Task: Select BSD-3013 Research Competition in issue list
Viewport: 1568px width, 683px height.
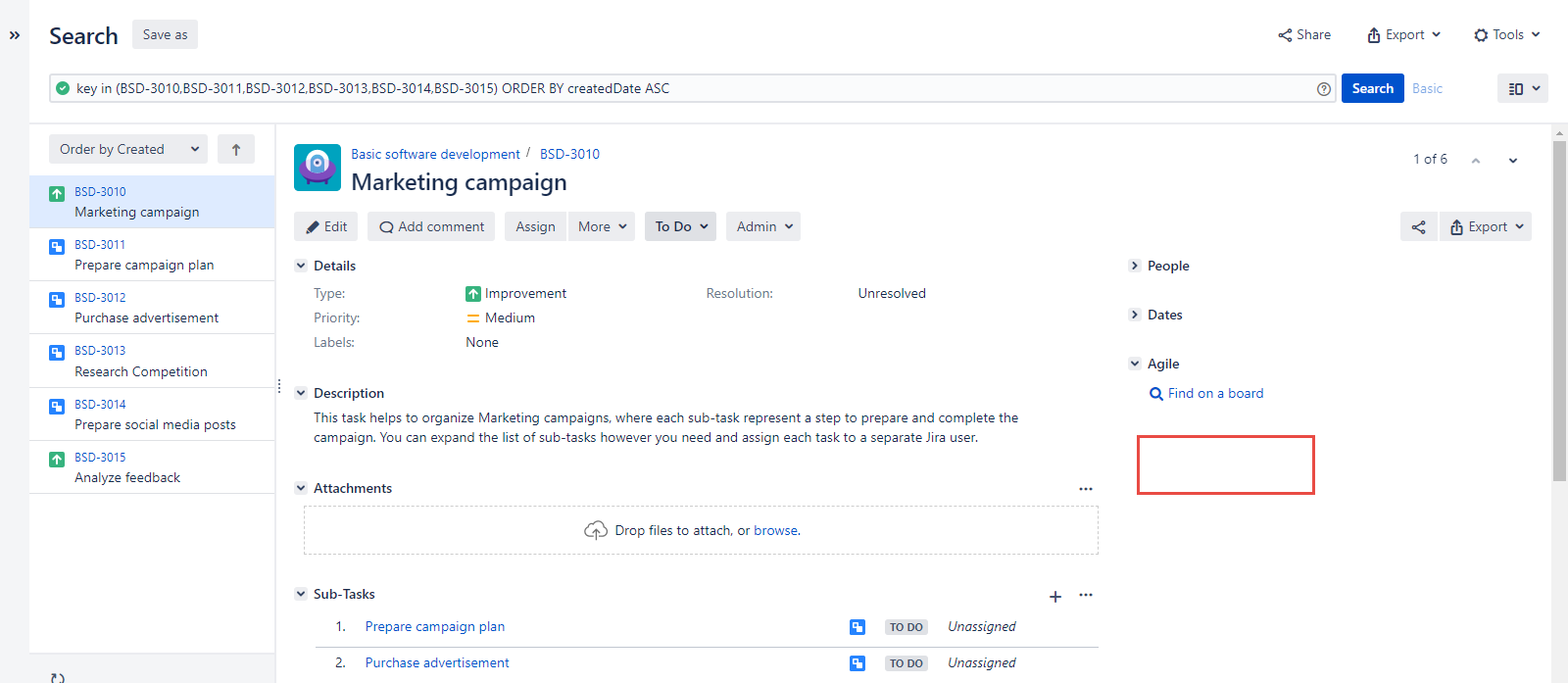Action: [x=141, y=362]
